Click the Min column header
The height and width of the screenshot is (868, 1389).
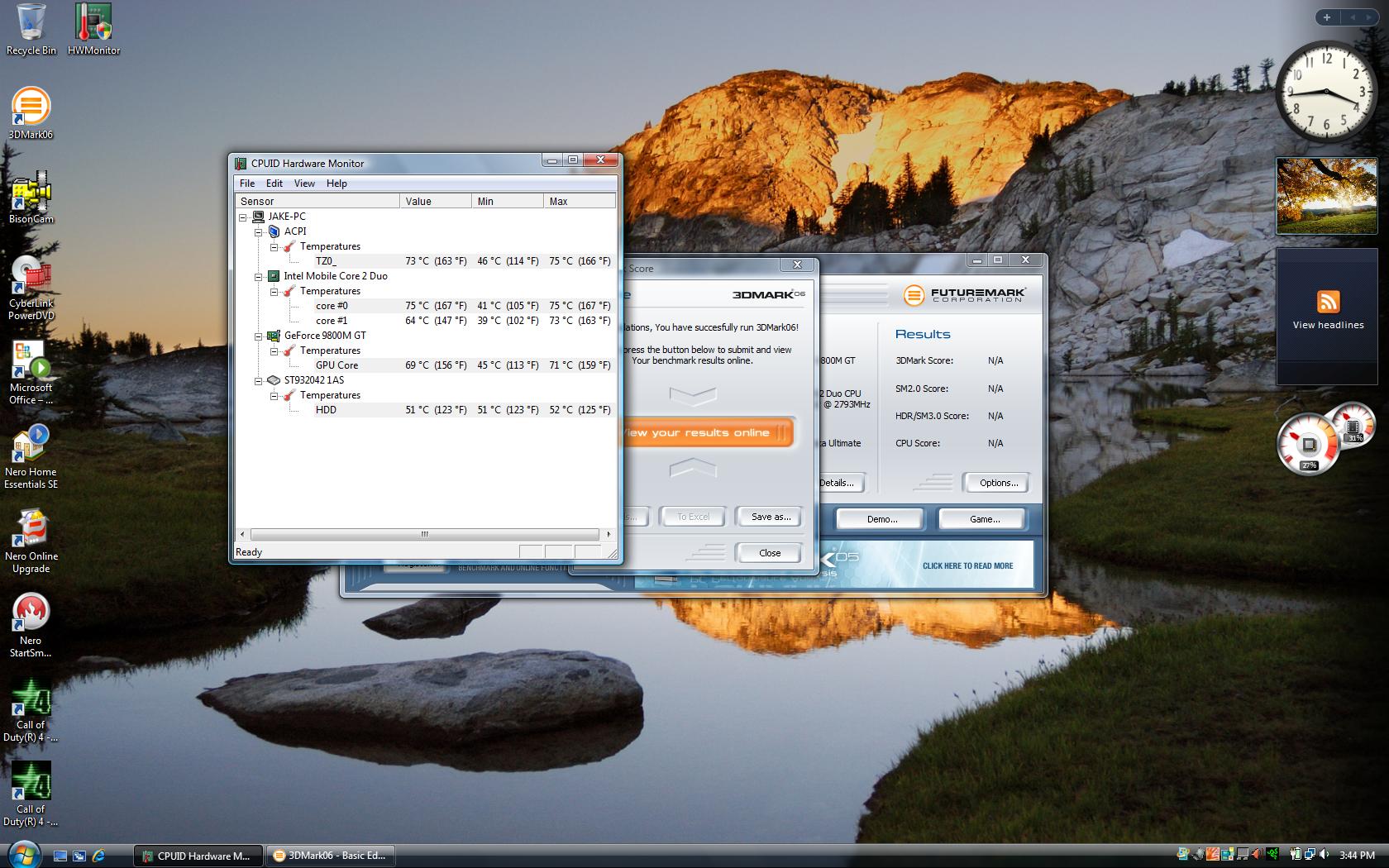[x=508, y=201]
